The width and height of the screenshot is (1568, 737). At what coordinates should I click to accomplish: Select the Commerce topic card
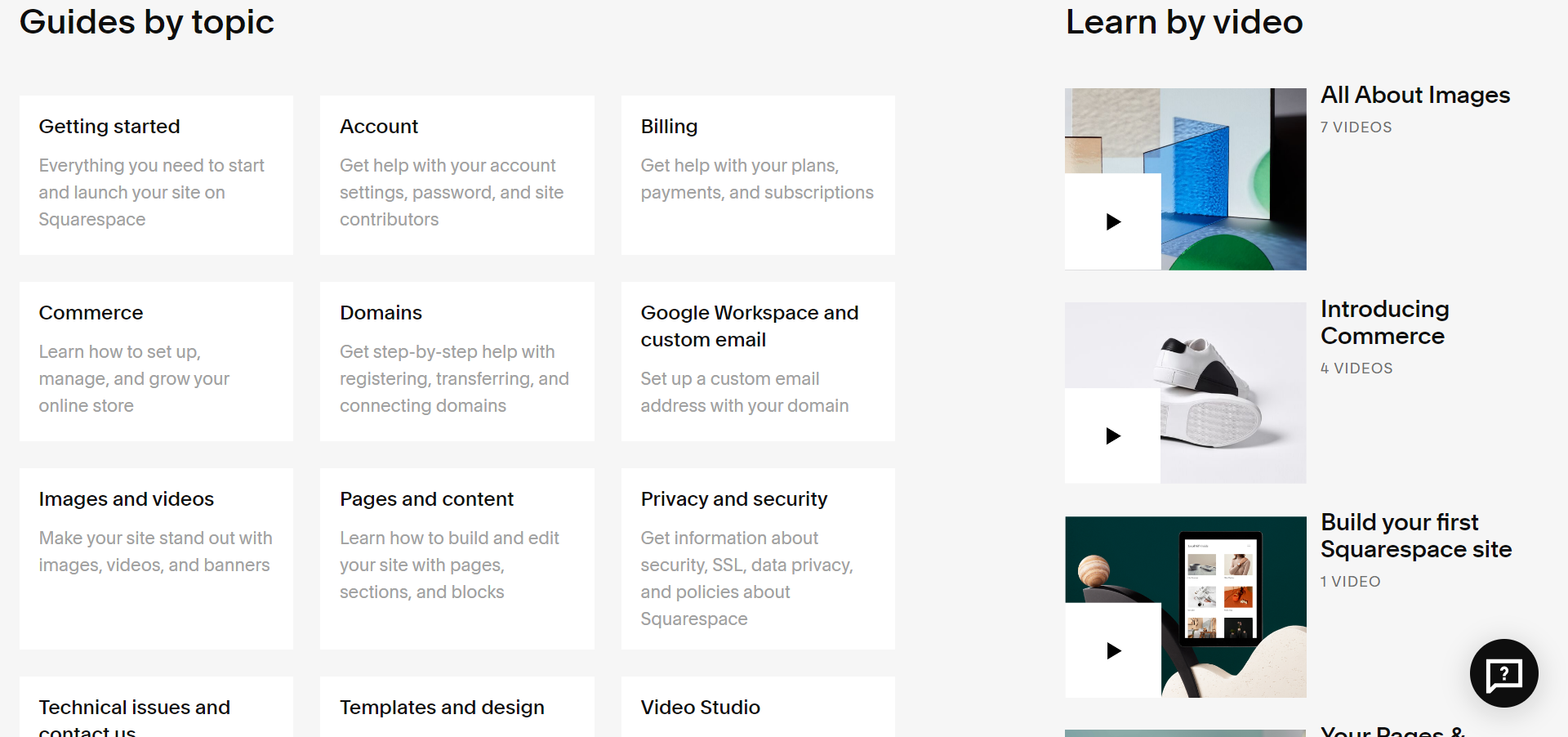[156, 361]
